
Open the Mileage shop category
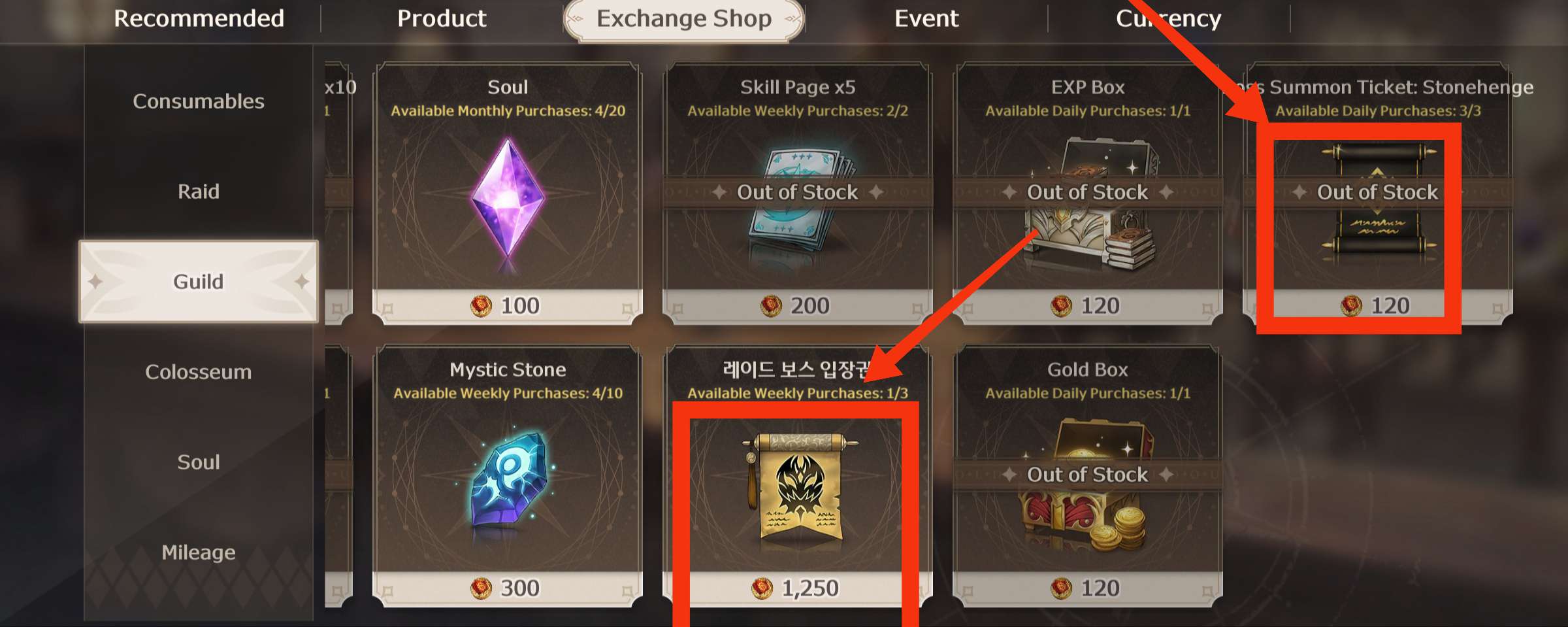tap(199, 552)
